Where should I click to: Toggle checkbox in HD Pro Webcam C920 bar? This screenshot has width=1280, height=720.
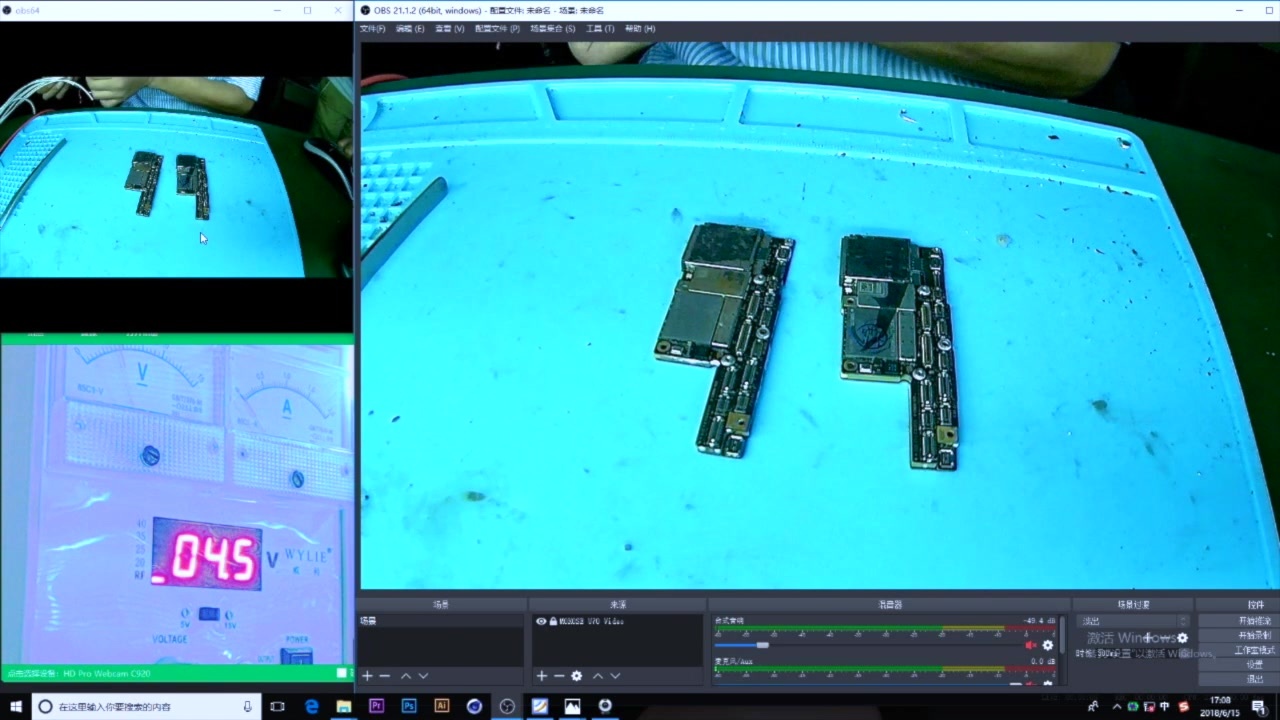(342, 673)
